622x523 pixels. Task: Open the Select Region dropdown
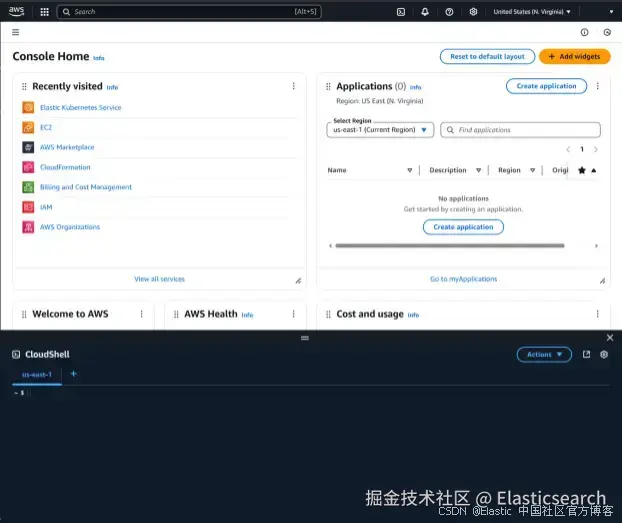tap(380, 130)
